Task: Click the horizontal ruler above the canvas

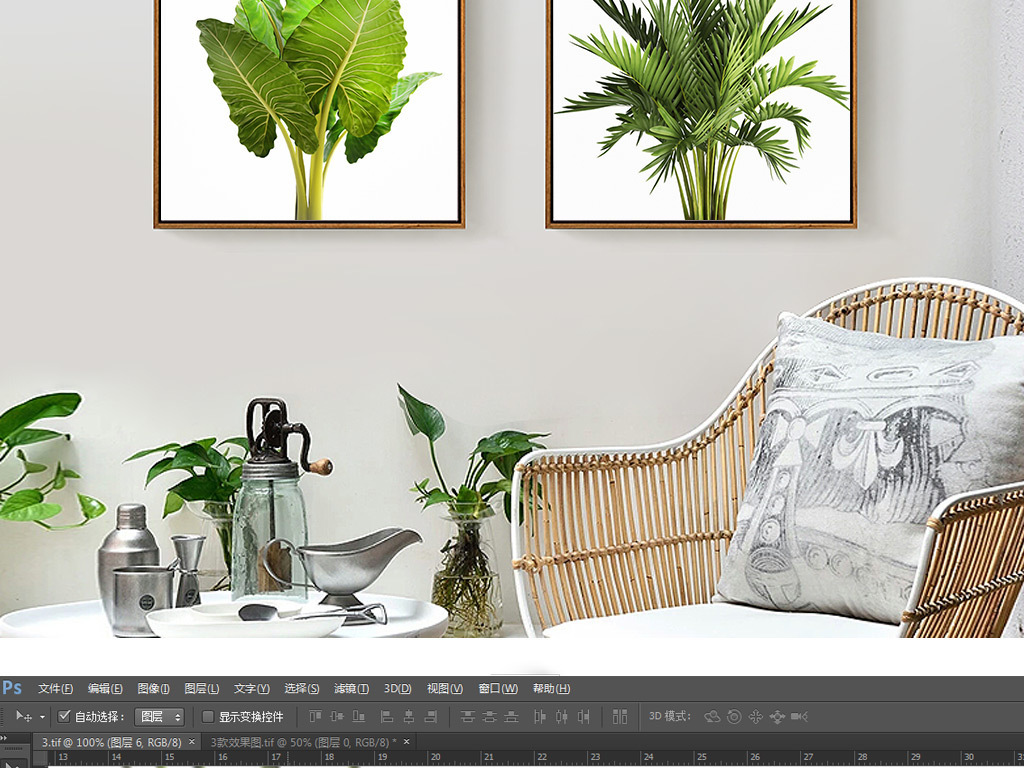Action: [x=500, y=758]
